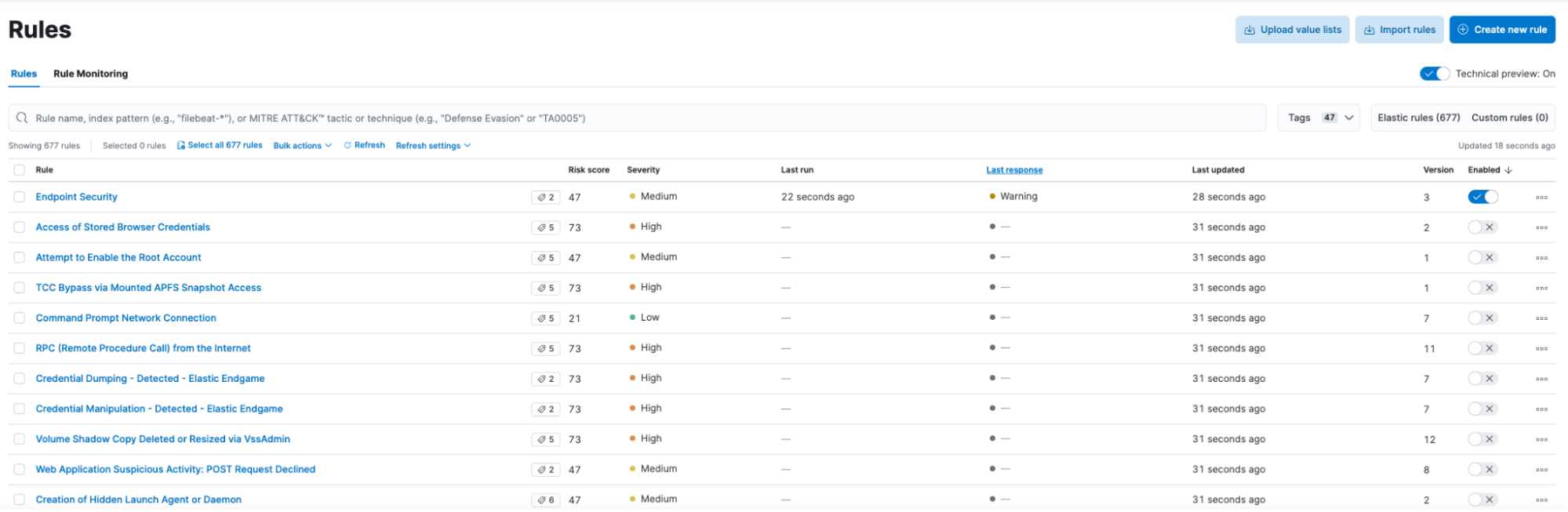Open actions menu for Web Application Suspicious Activity
Screen dimensions: 1568x512
coord(1541,470)
